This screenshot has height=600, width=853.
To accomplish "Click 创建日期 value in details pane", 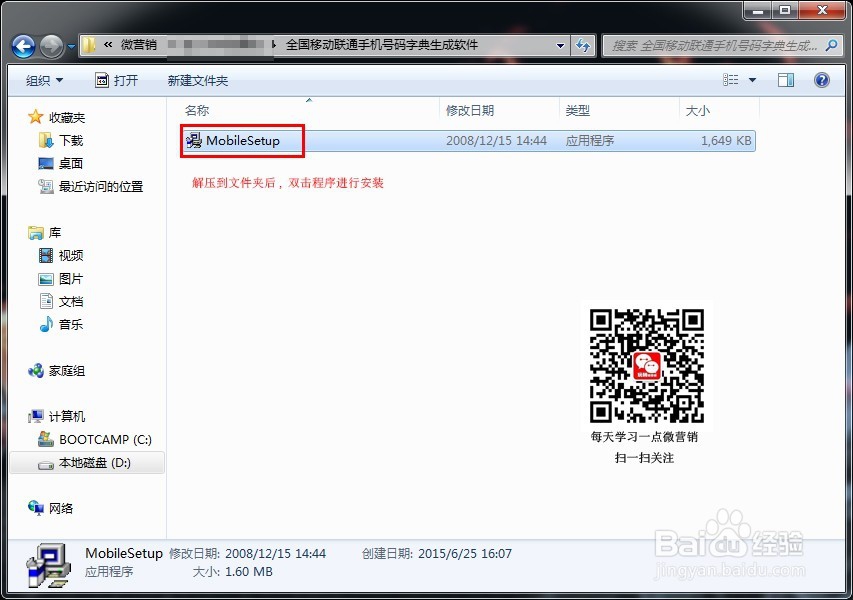I will 465,554.
